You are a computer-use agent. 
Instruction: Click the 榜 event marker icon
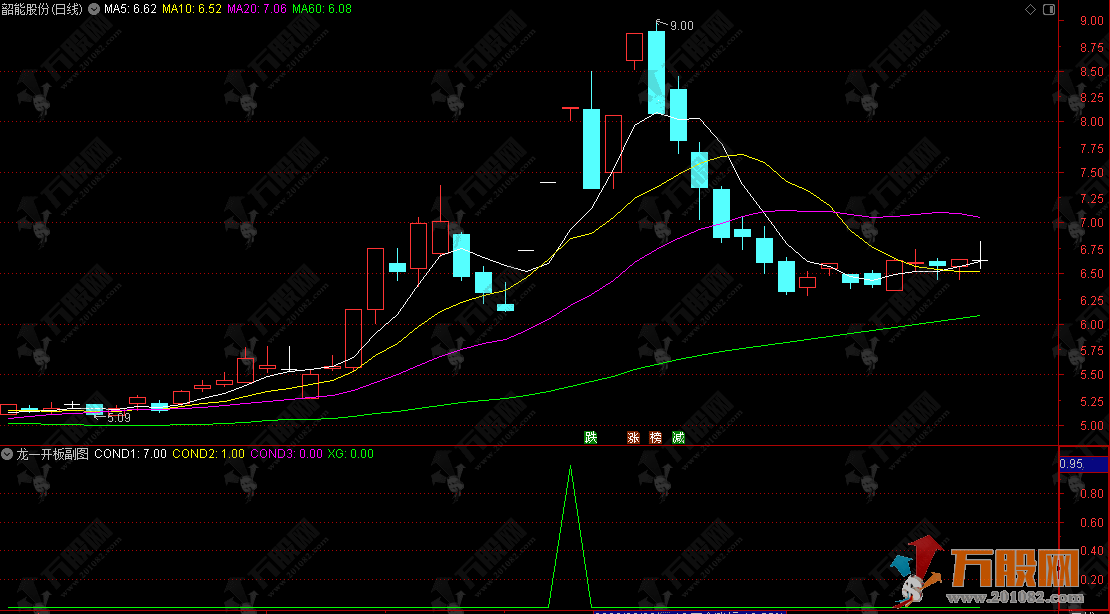[x=656, y=437]
